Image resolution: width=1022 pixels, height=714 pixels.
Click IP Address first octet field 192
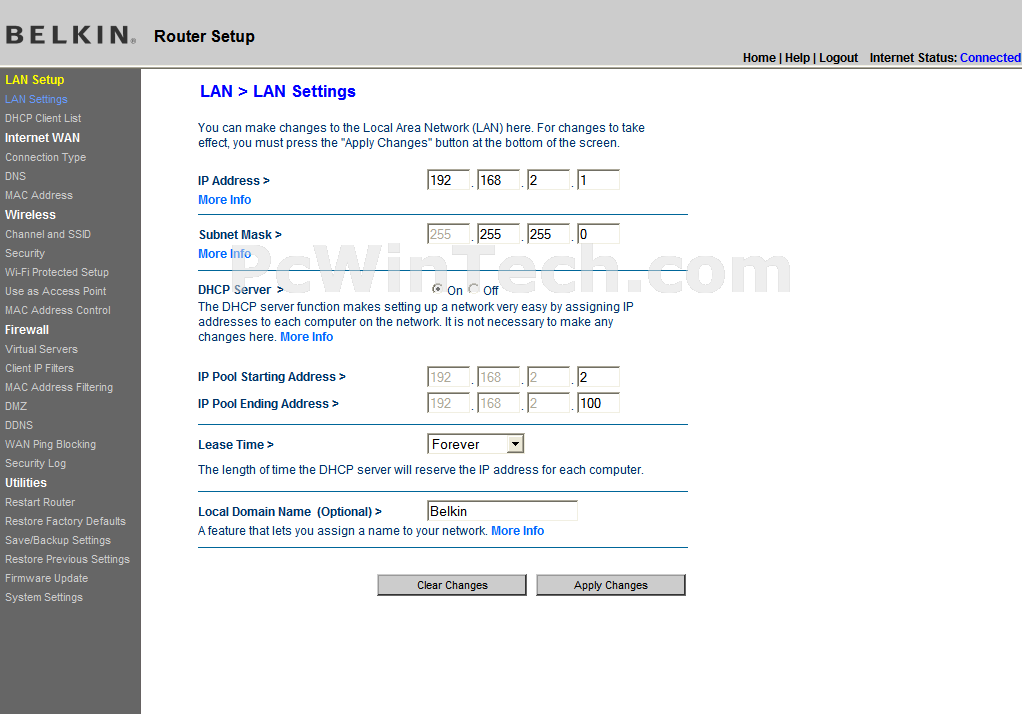click(448, 180)
